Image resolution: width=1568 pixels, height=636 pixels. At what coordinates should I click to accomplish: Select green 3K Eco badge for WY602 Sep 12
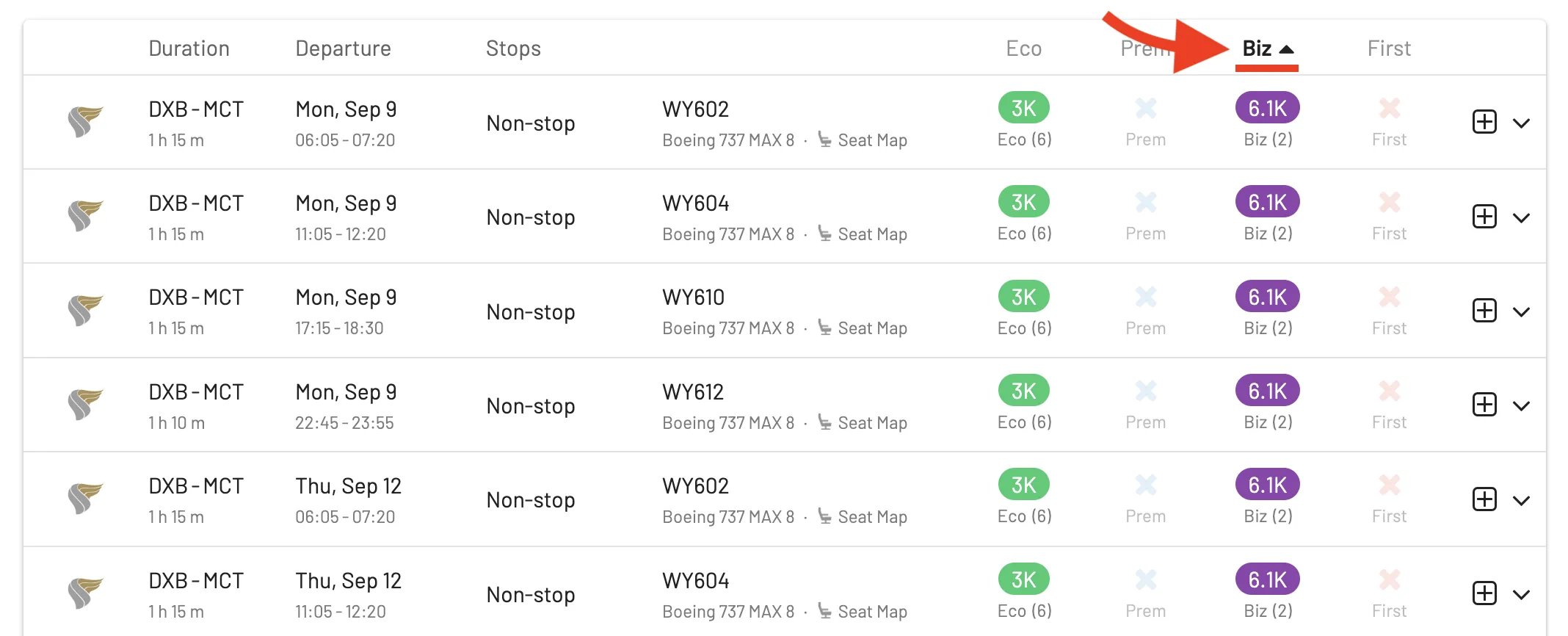pos(1023,485)
